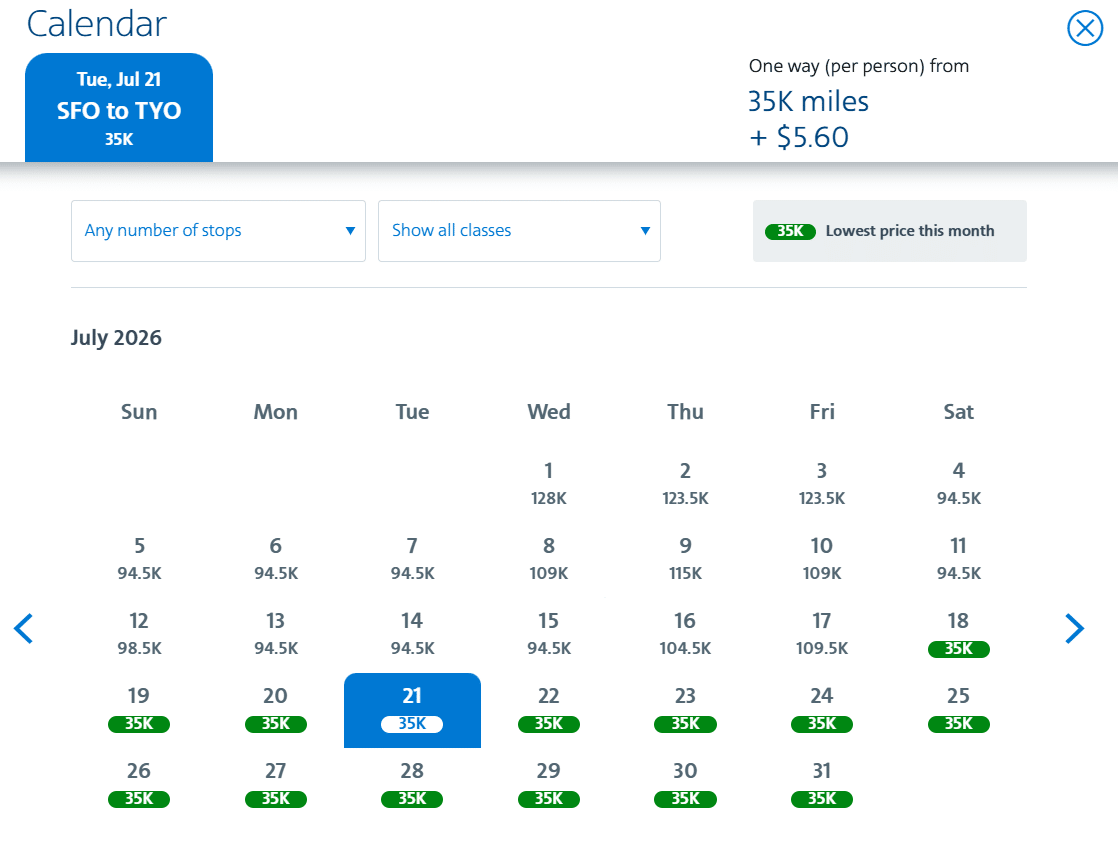Select the Tue, Jul 21 SFO to TYO tab
This screenshot has width=1118, height=847.
pyautogui.click(x=119, y=108)
